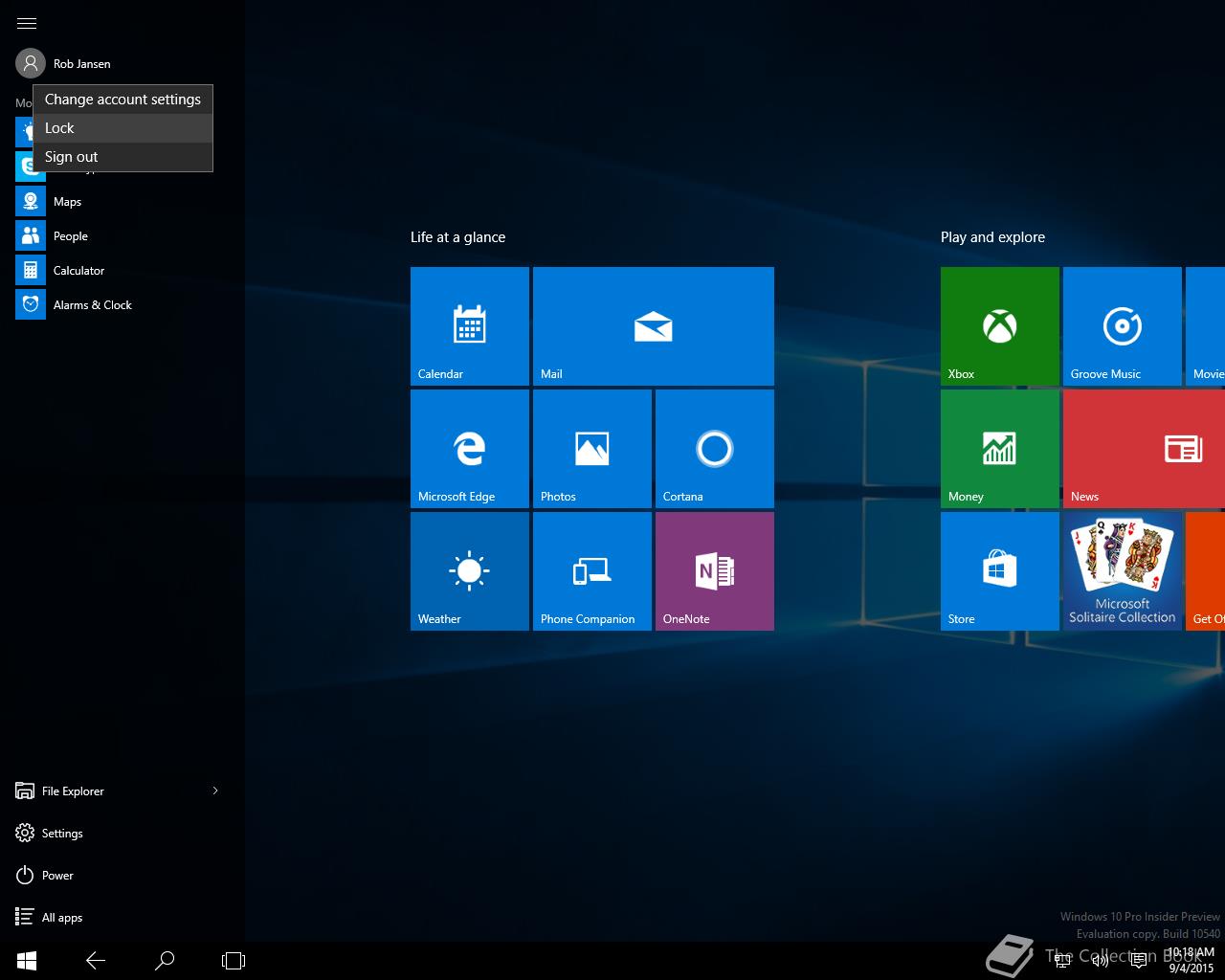Open the News tile
Image resolution: width=1225 pixels, height=980 pixels.
click(1144, 449)
